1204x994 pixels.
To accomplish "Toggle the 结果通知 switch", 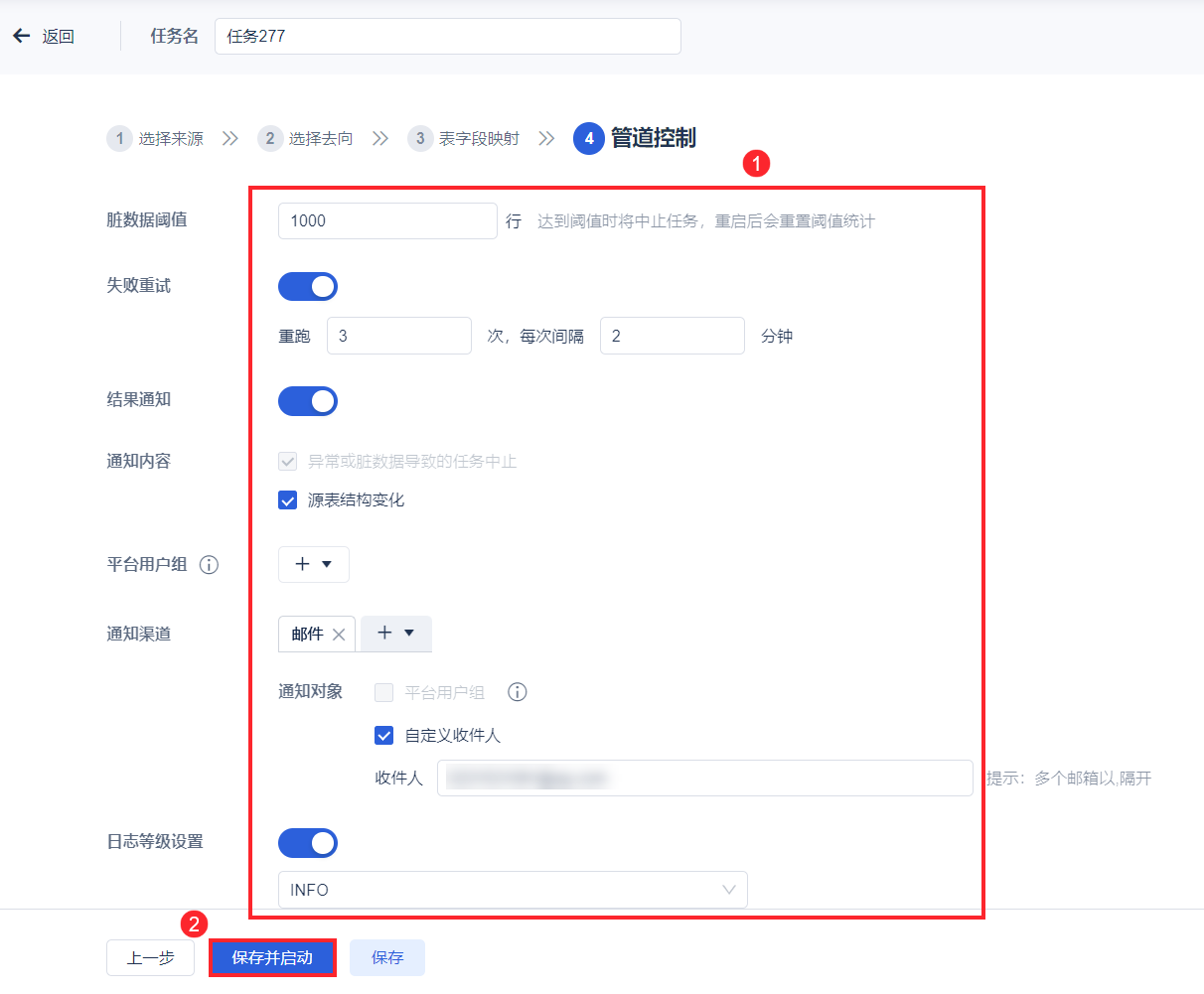I will (308, 401).
